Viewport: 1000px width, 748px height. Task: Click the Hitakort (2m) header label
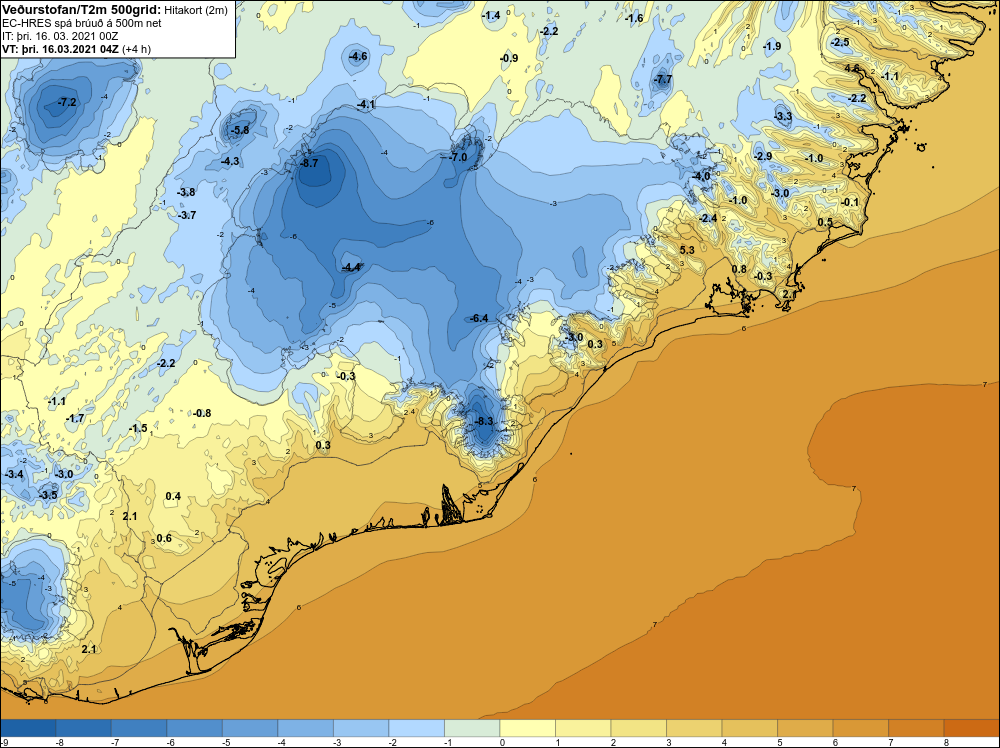[x=196, y=11]
